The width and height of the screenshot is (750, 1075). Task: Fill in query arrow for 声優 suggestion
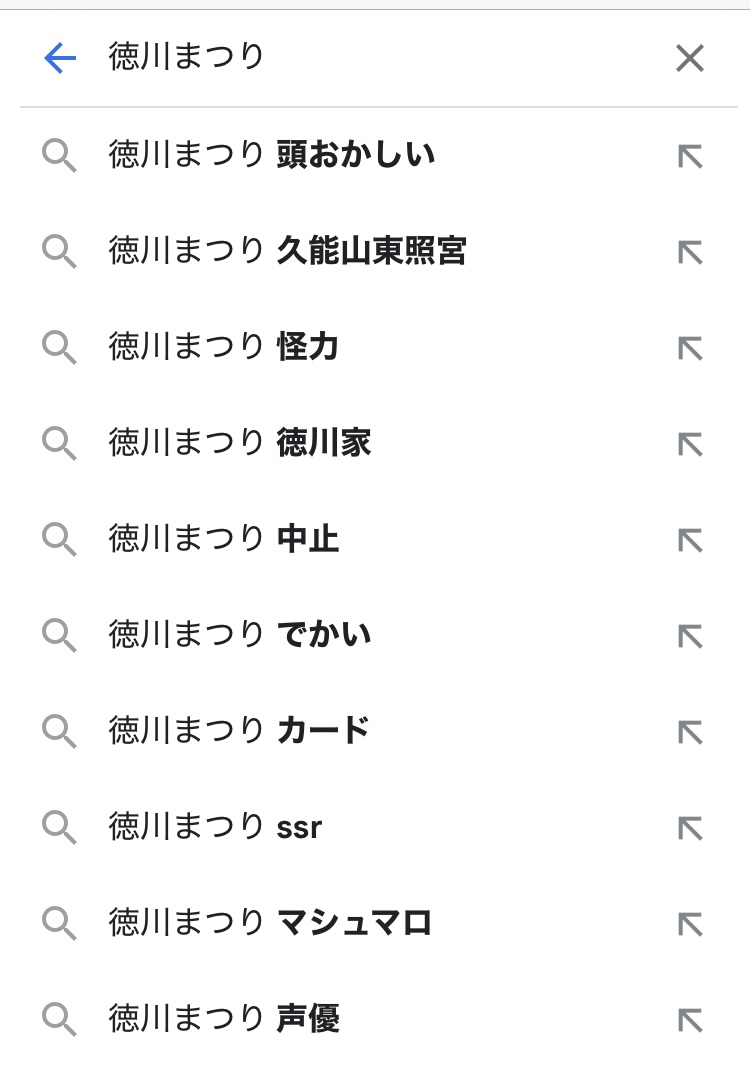[690, 1020]
